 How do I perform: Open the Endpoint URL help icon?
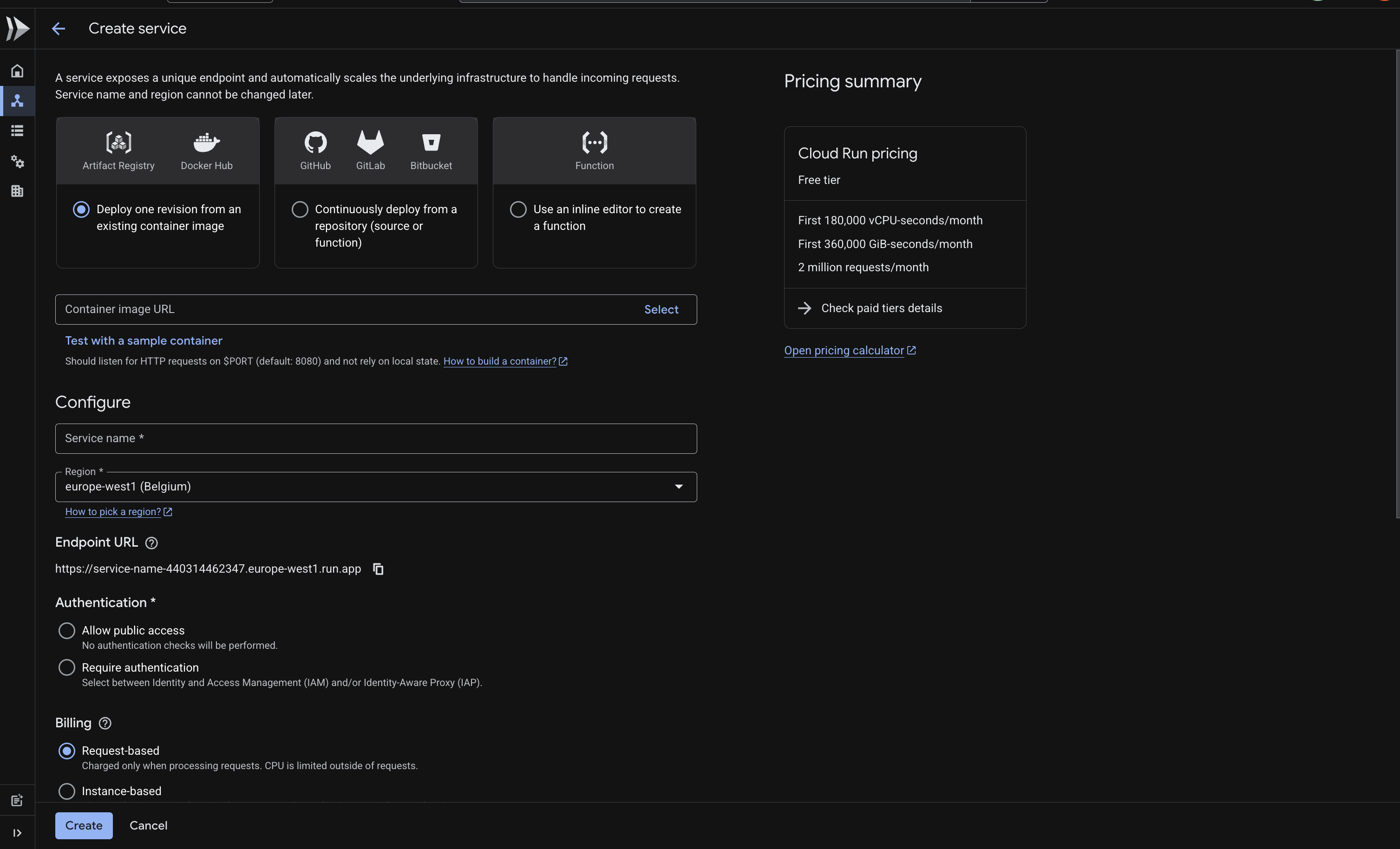[151, 543]
